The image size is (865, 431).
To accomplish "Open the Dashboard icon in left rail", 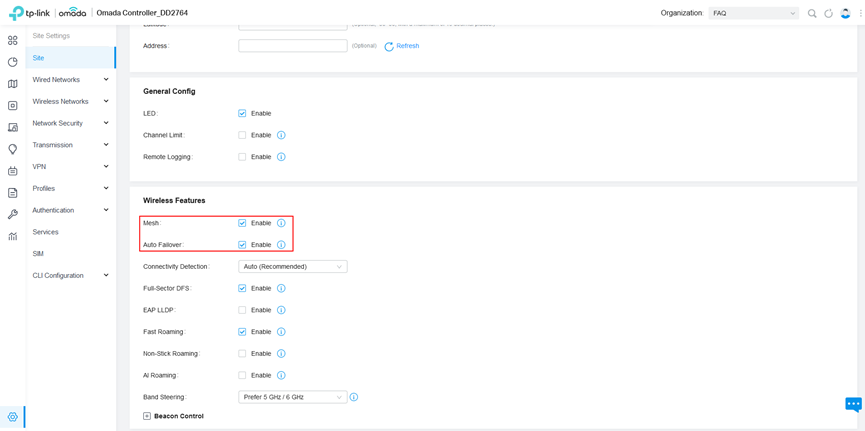I will click(x=12, y=41).
